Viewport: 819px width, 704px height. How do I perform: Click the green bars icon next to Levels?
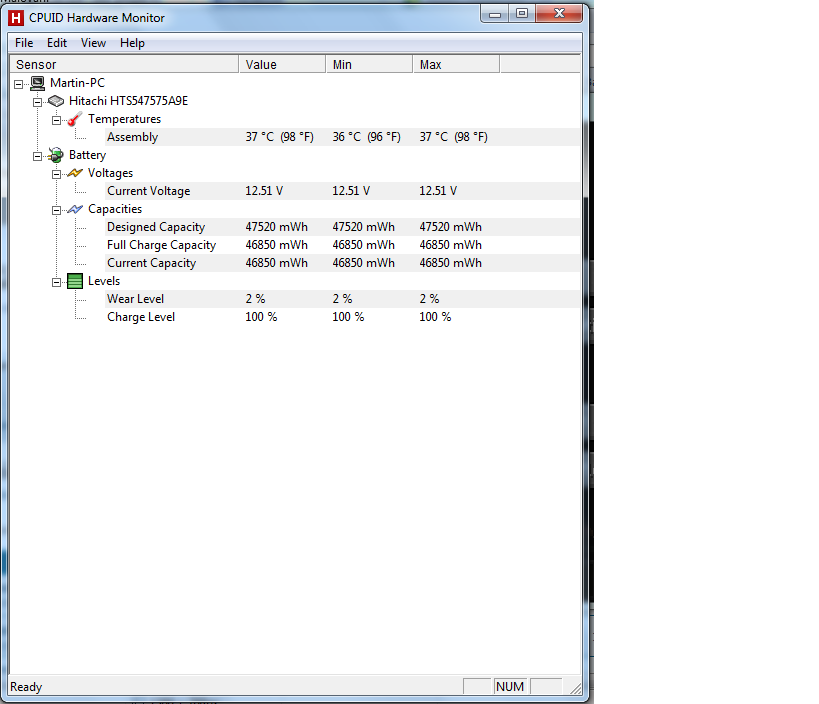tap(75, 281)
